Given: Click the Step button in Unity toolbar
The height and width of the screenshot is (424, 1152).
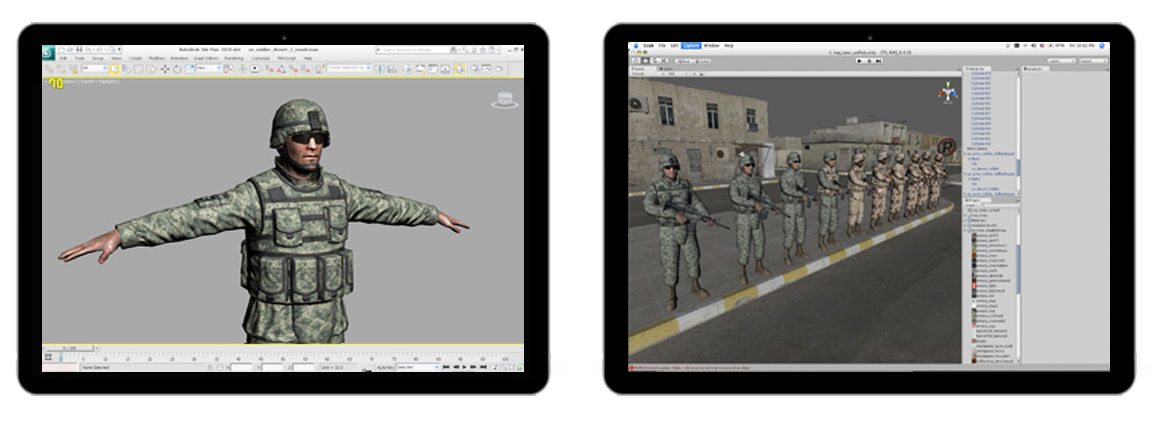Looking at the screenshot, I should tap(879, 61).
